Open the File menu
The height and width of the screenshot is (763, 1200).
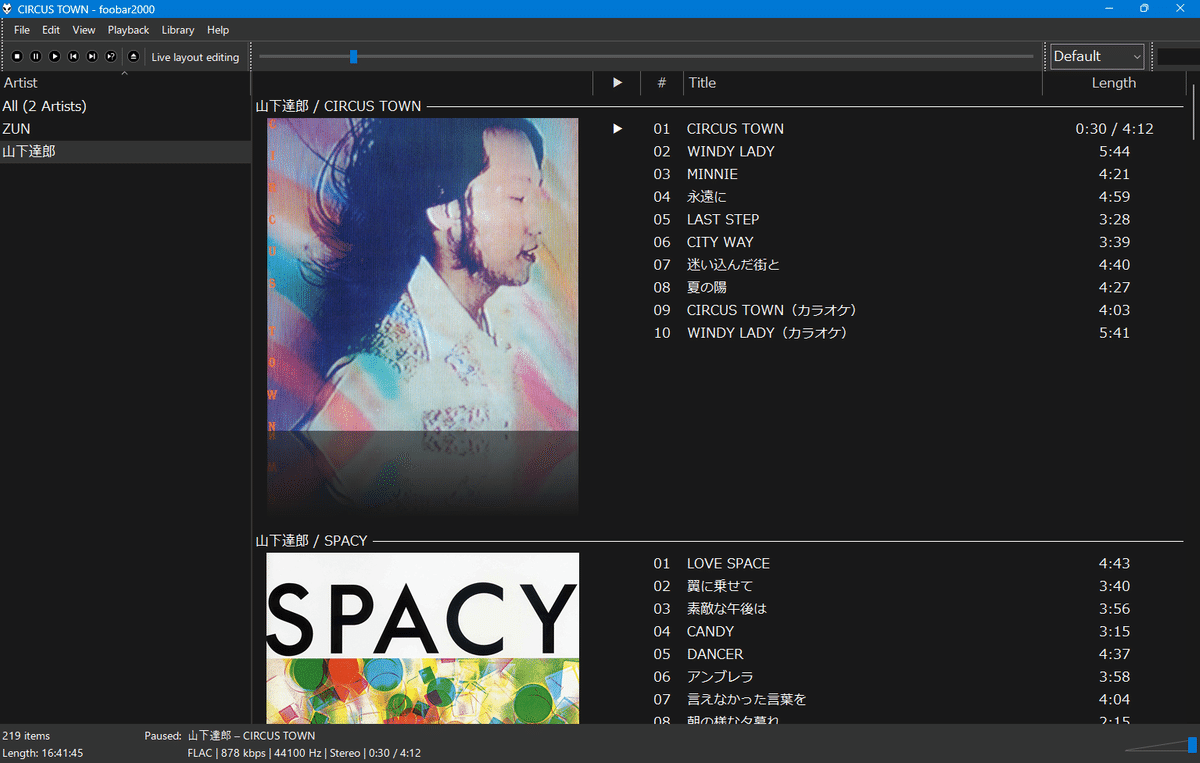point(22,30)
